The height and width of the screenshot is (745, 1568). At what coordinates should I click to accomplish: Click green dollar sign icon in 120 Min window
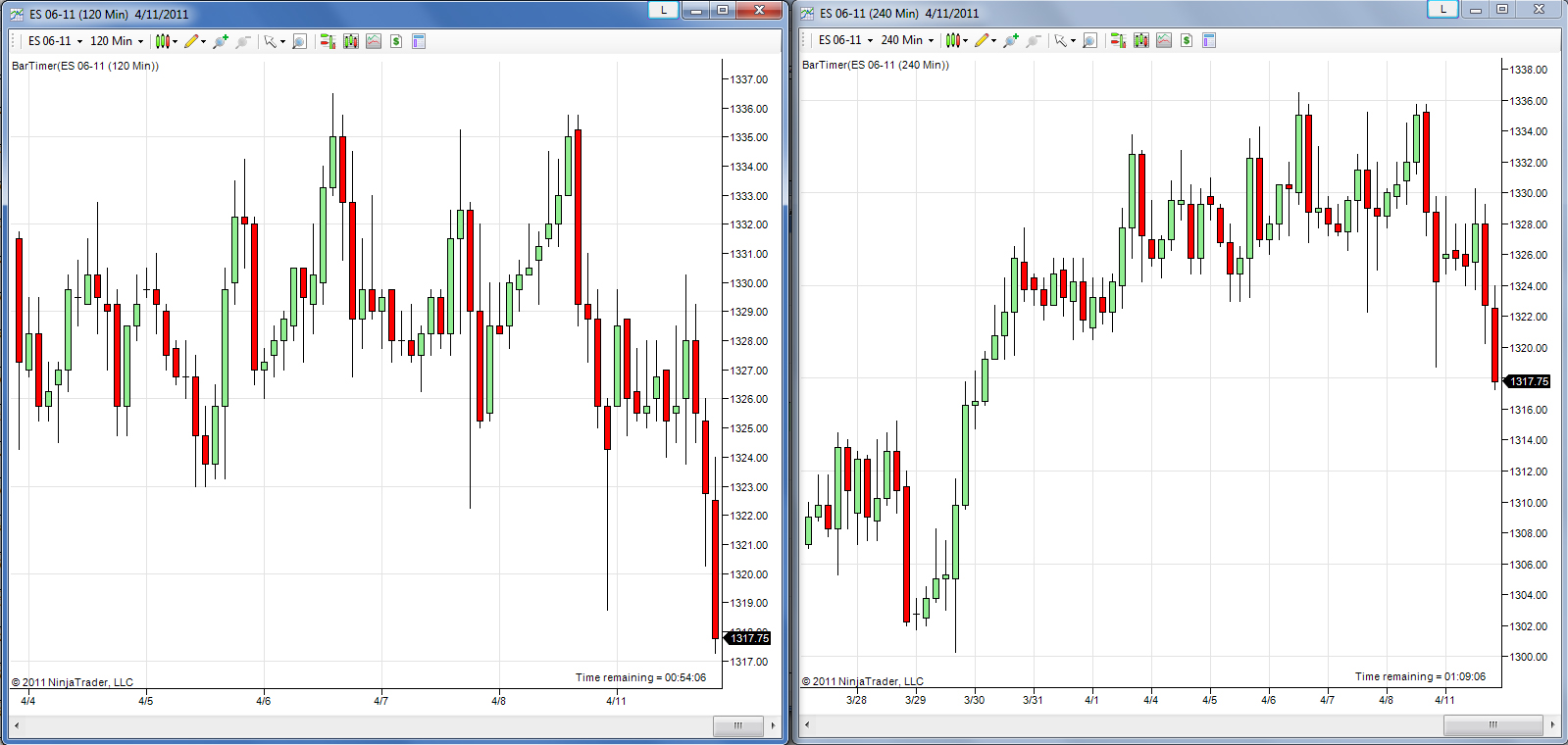point(396,41)
